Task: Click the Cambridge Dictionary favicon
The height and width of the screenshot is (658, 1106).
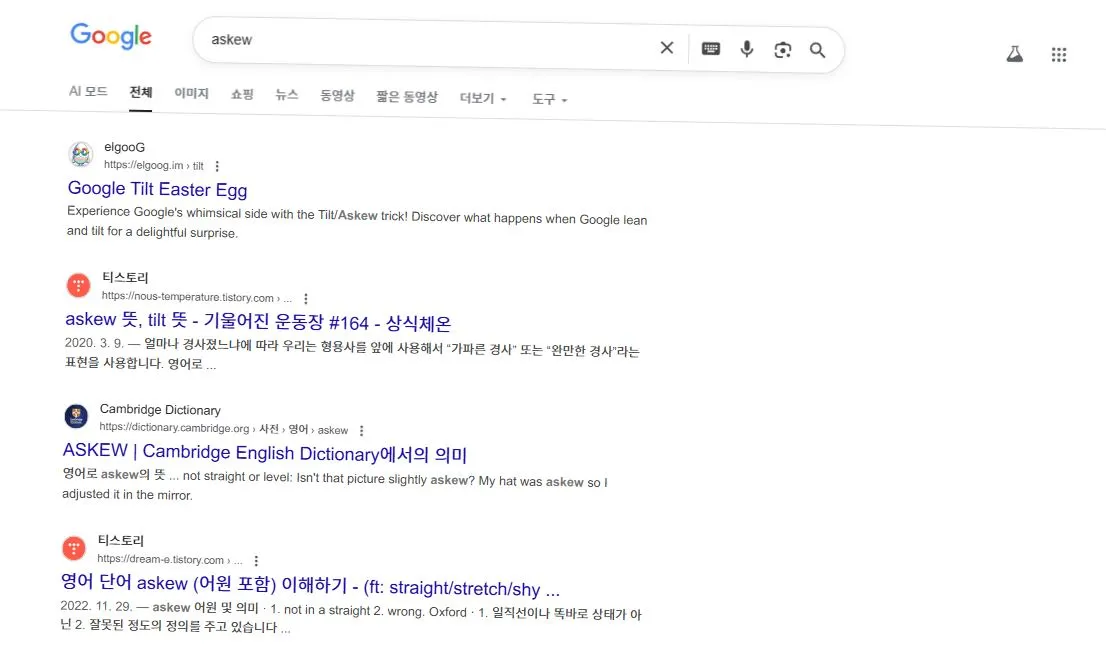Action: pyautogui.click(x=78, y=416)
